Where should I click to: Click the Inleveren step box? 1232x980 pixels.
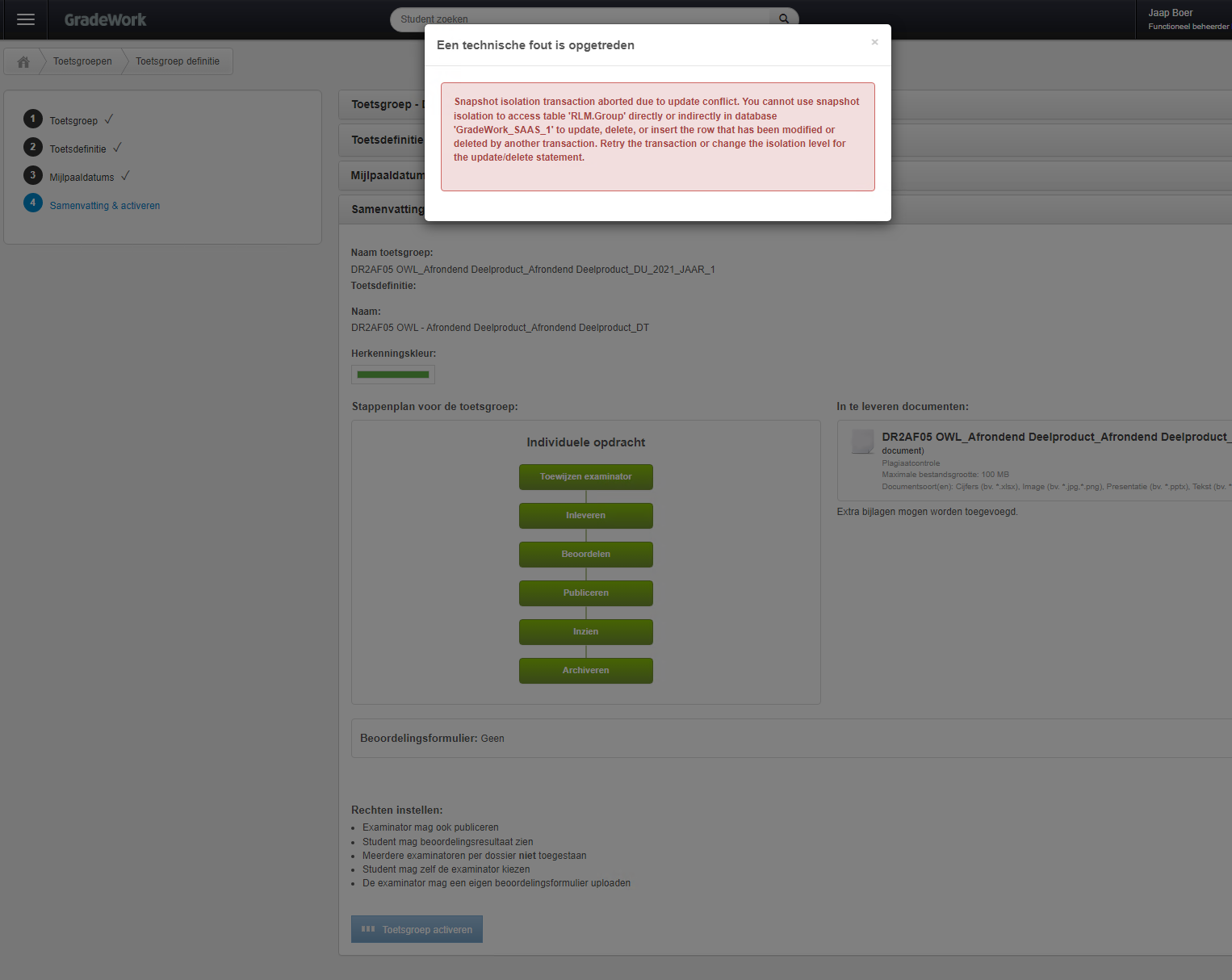point(586,516)
